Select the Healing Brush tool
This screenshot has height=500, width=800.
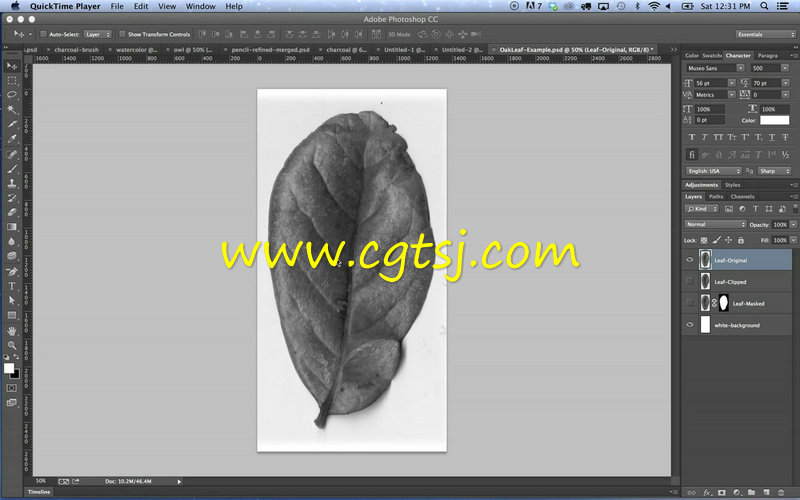[12, 154]
